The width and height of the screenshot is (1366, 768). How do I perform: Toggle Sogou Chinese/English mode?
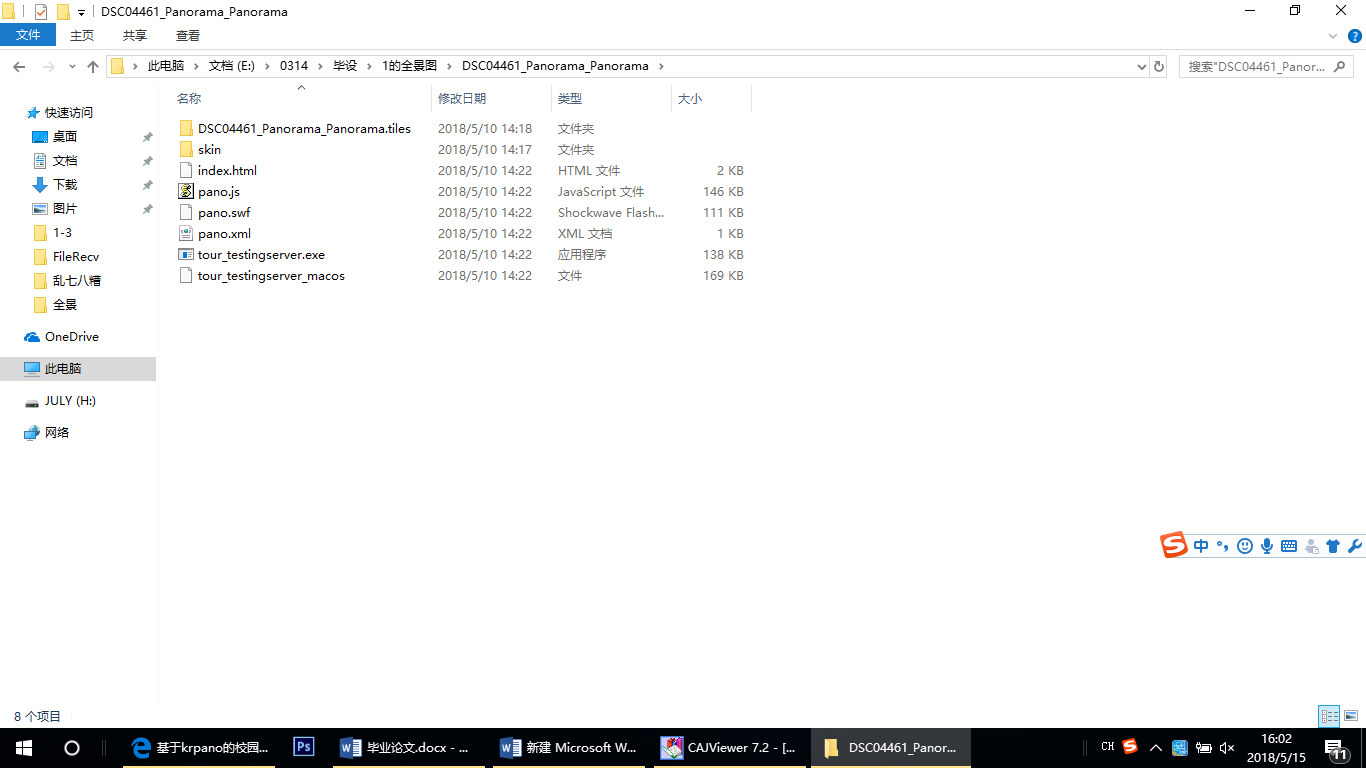pyautogui.click(x=1201, y=546)
